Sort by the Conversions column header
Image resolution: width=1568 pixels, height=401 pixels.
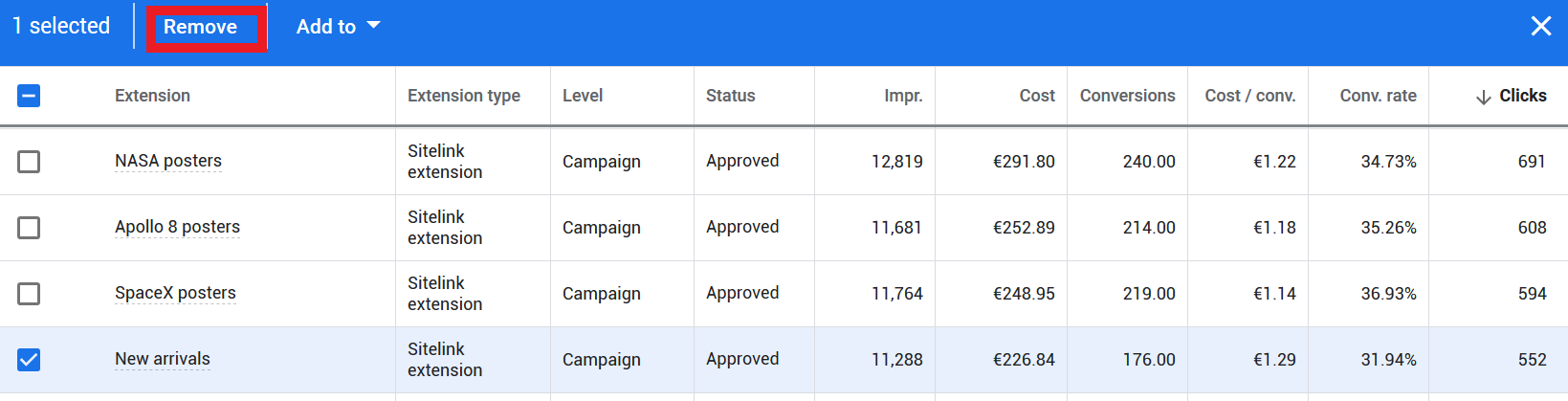1127,96
